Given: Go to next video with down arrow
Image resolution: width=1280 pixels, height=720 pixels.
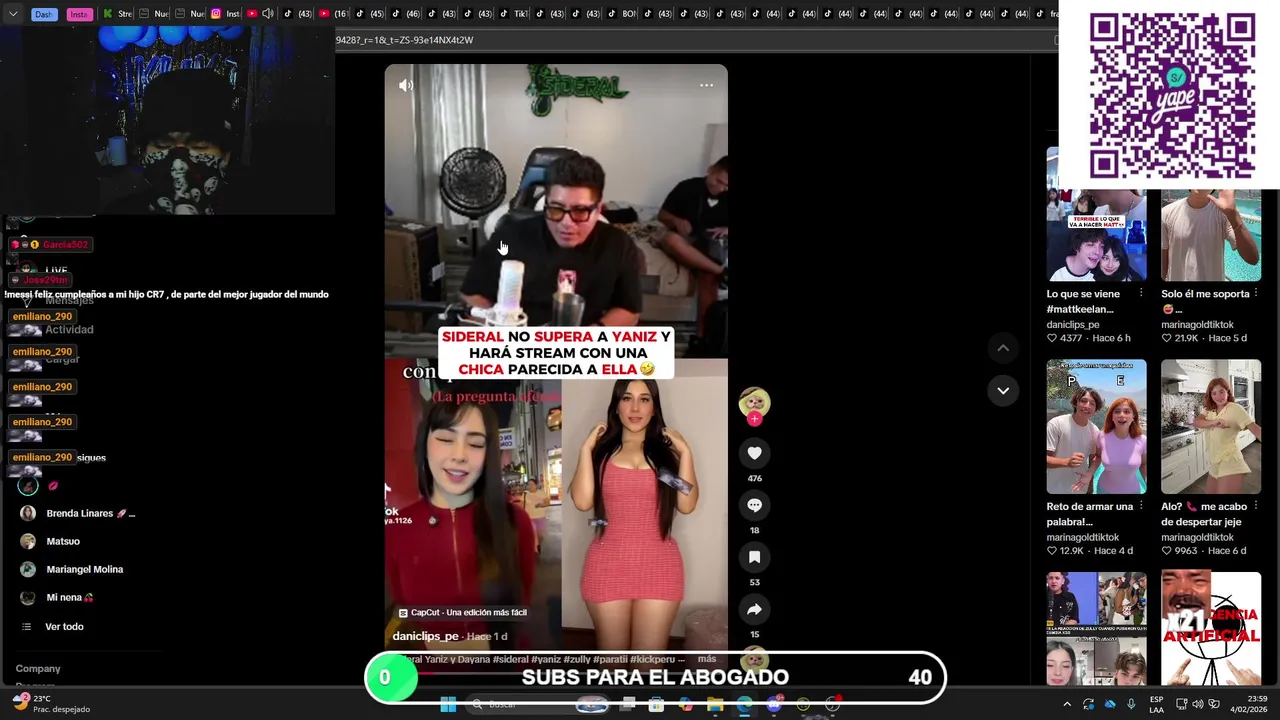Looking at the screenshot, I should [1003, 390].
